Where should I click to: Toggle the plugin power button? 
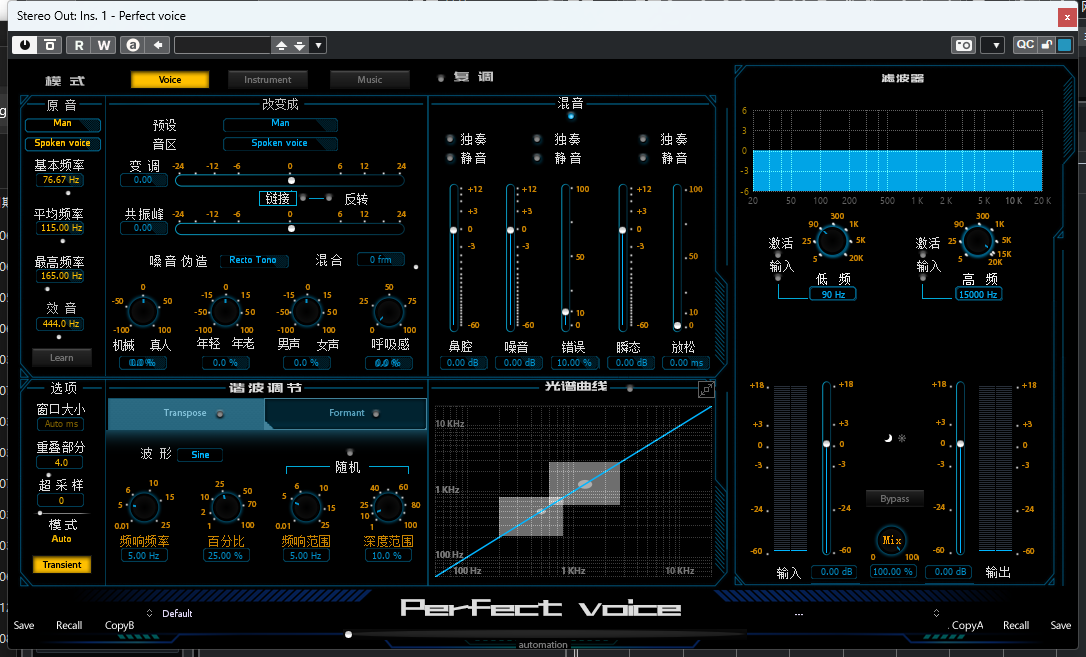(25, 45)
